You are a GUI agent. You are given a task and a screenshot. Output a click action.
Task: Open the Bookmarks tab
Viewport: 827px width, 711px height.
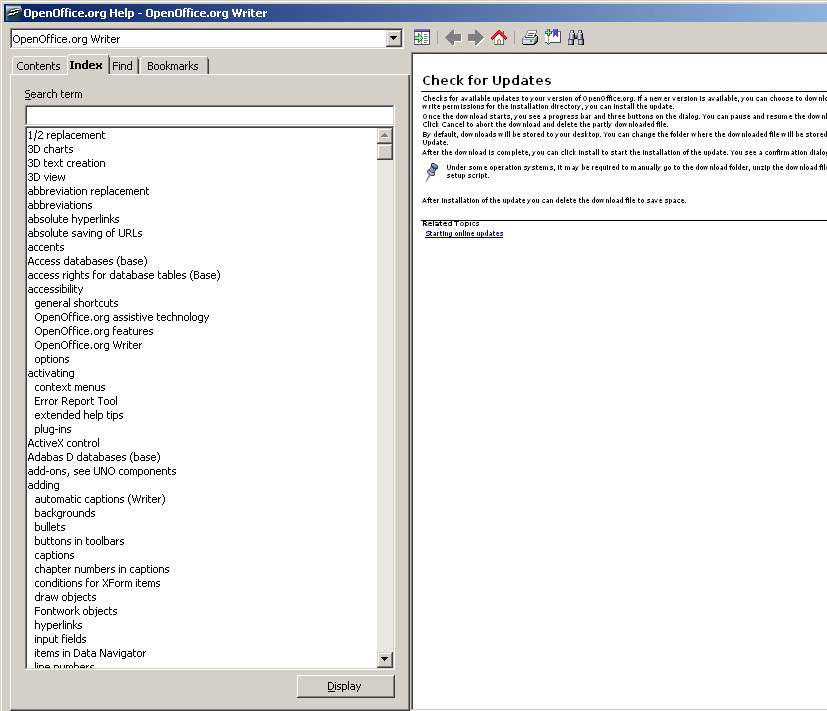172,66
